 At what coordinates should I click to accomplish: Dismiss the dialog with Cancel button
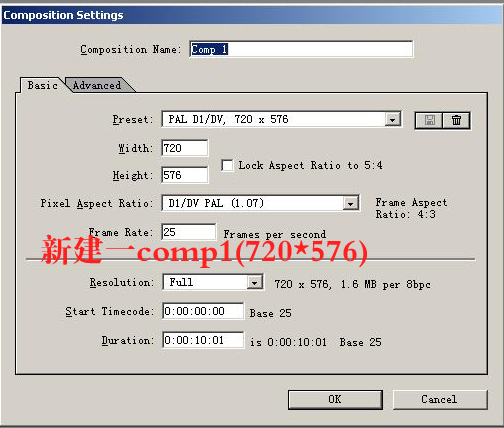tap(440, 399)
